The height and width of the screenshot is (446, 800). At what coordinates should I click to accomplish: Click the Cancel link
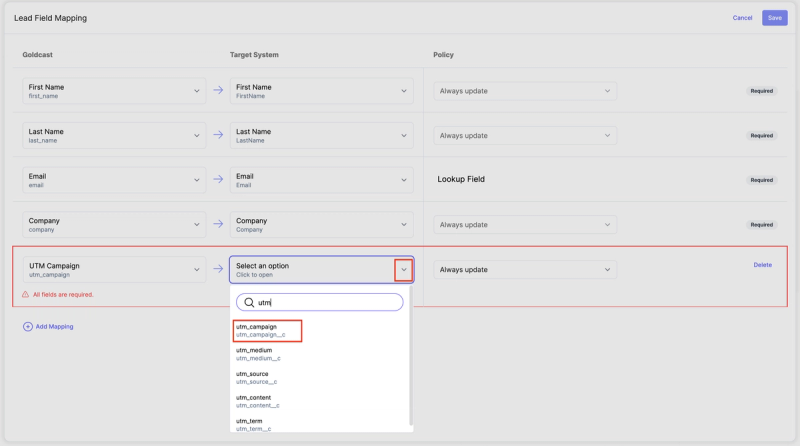pos(742,18)
